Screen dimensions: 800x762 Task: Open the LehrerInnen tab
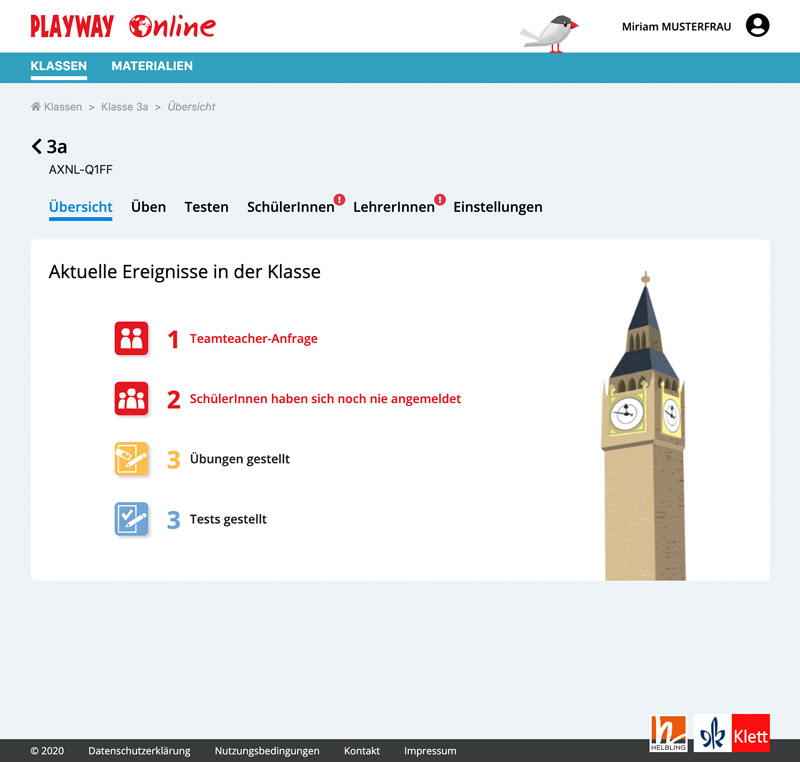[x=394, y=207]
